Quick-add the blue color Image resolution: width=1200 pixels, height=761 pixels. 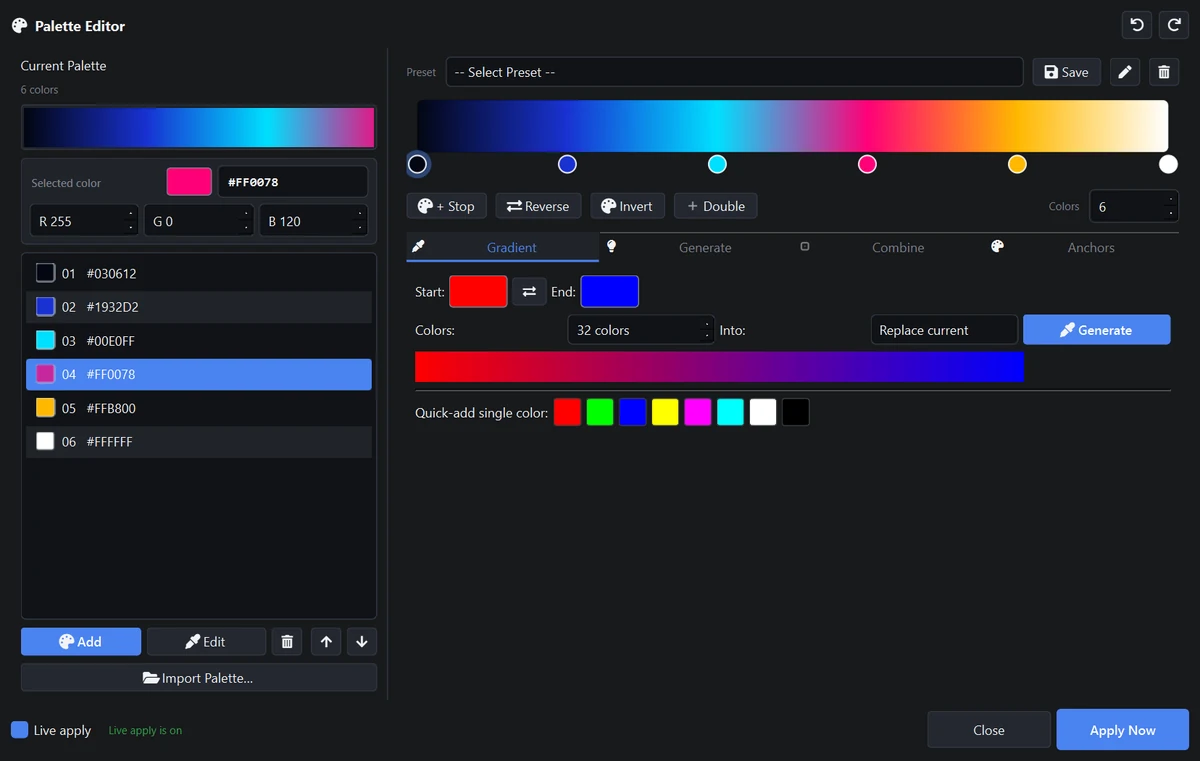pos(633,412)
